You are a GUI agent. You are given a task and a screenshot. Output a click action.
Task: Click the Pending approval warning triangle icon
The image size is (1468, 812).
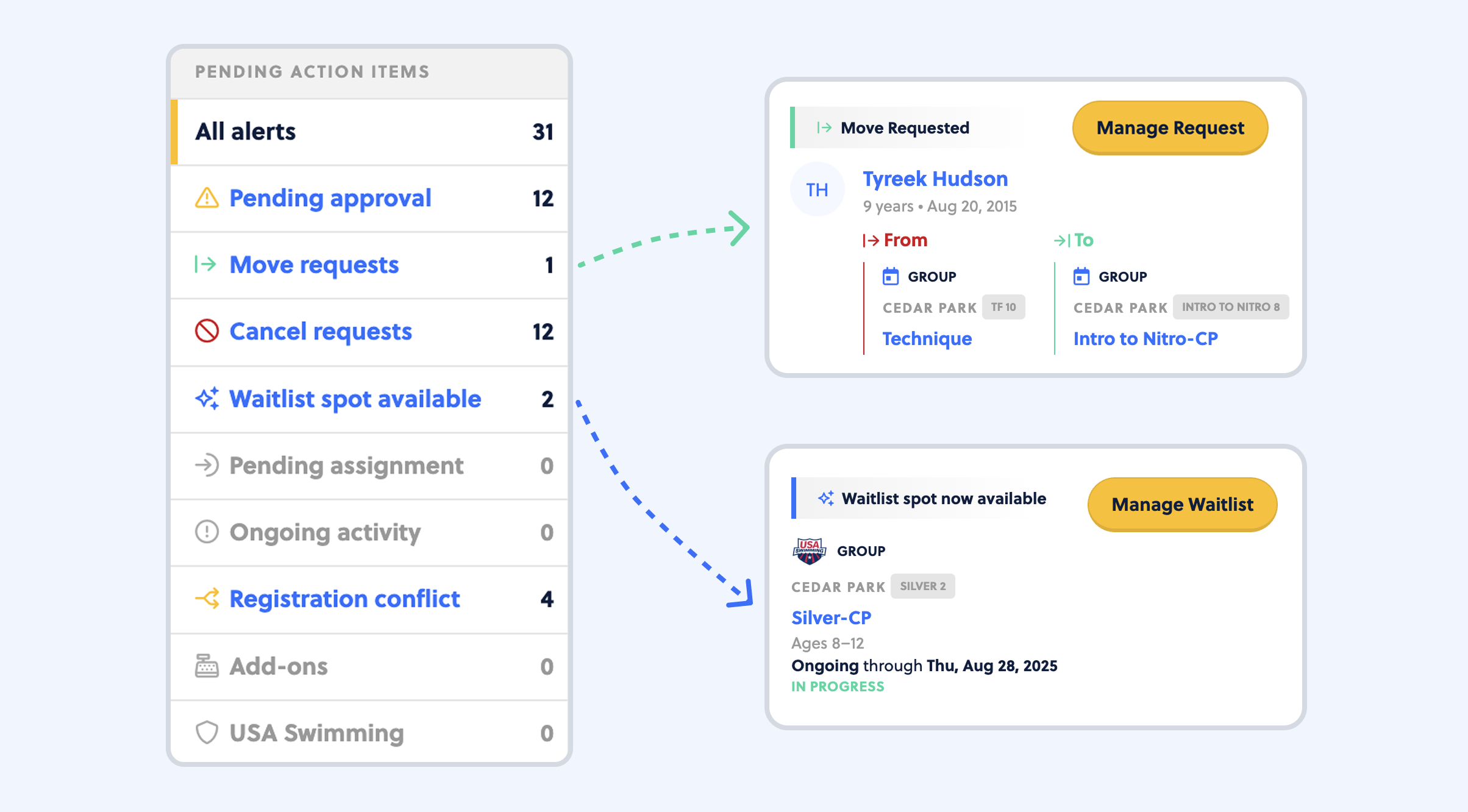(207, 198)
